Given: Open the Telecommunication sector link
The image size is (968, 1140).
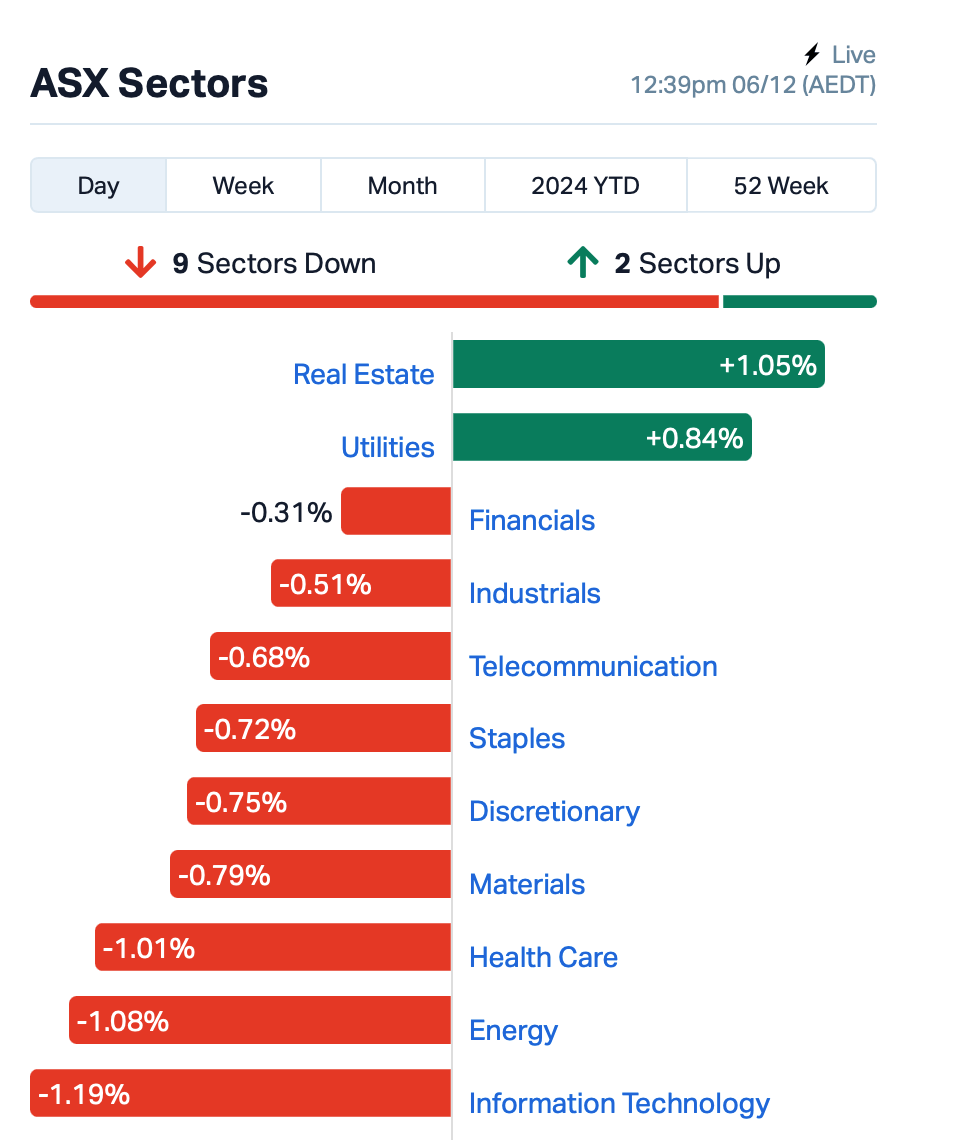Looking at the screenshot, I should (593, 666).
